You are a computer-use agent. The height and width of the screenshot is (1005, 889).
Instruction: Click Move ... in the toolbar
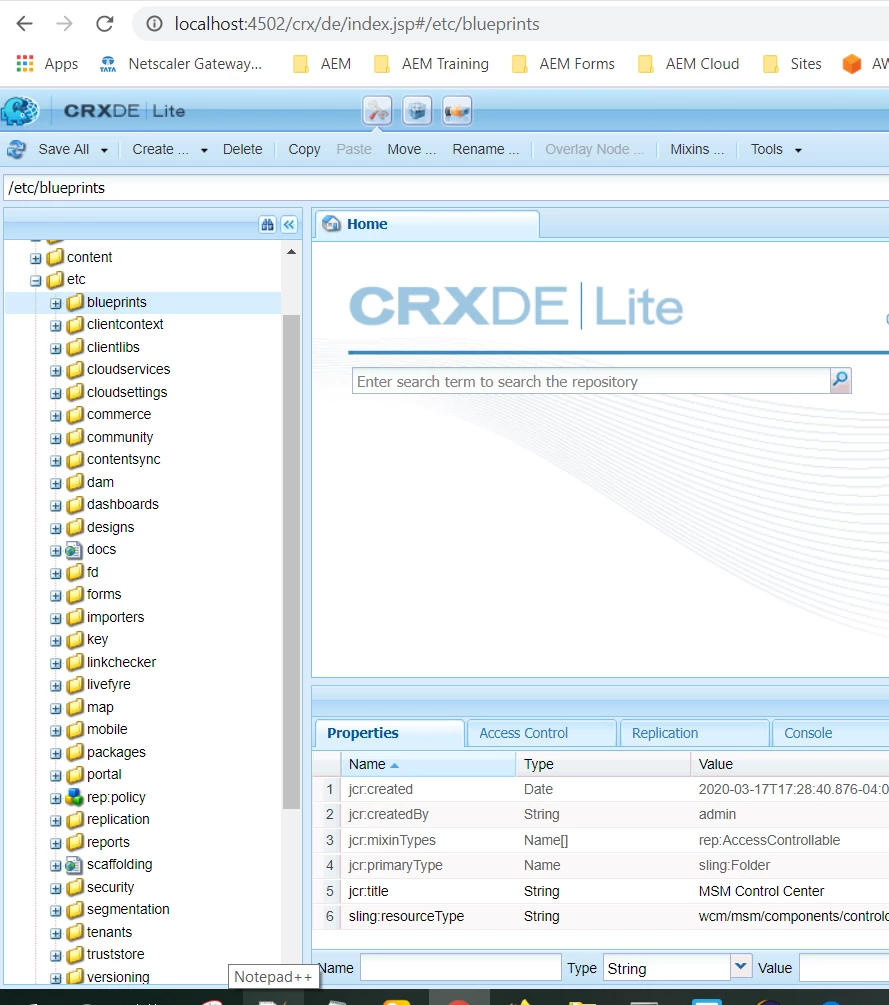point(411,149)
